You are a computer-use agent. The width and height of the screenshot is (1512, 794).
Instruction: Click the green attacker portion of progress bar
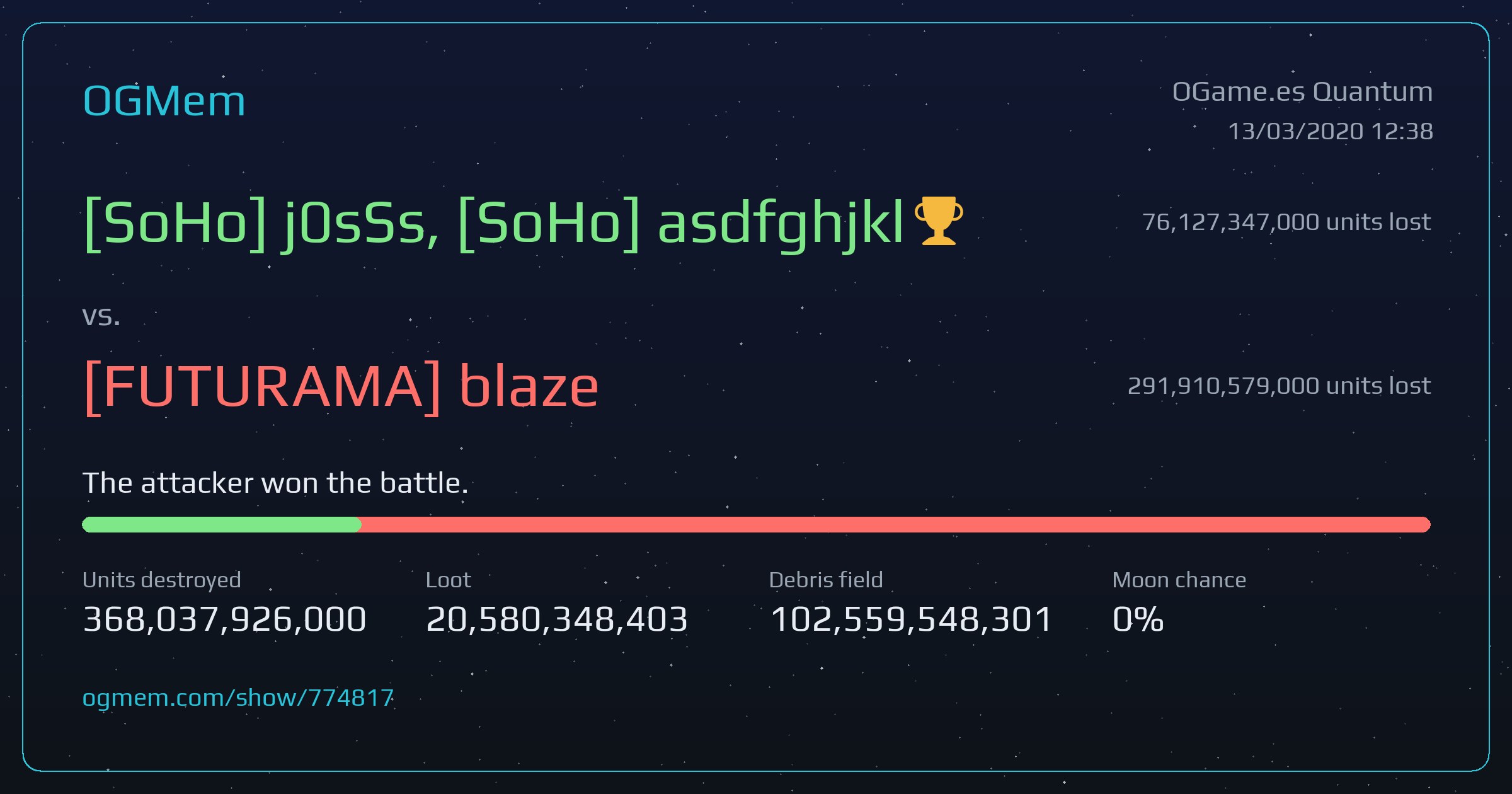click(x=222, y=524)
